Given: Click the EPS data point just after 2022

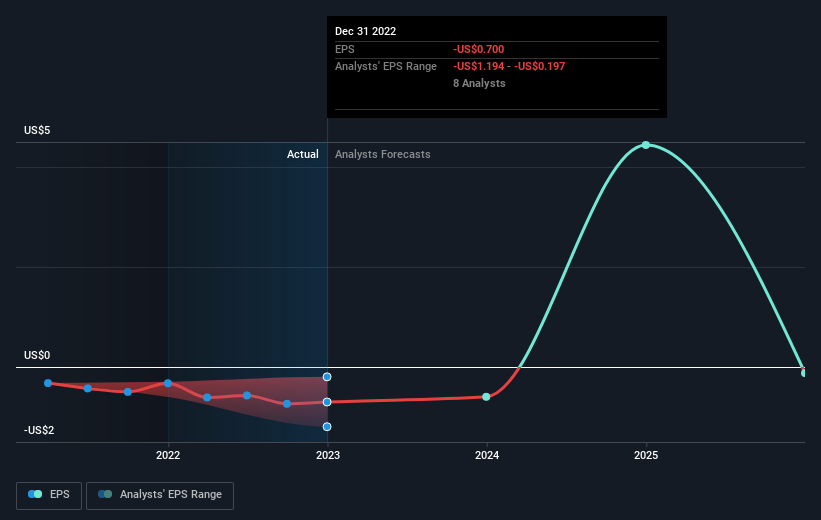Looking at the screenshot, I should (x=207, y=397).
